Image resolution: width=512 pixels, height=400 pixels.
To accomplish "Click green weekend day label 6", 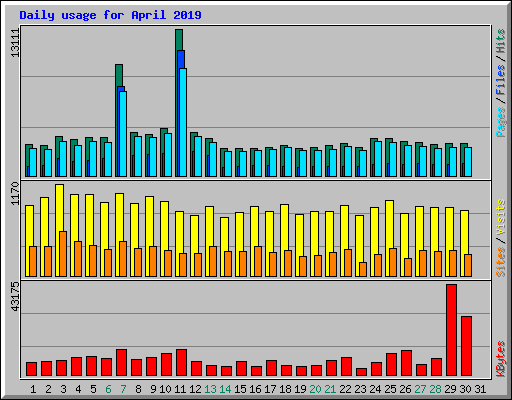I will (108, 389).
